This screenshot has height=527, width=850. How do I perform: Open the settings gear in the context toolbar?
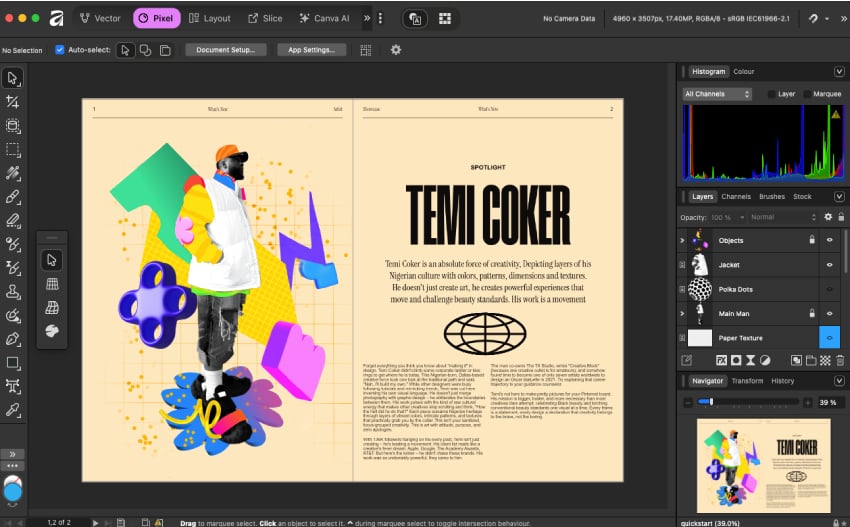coord(395,50)
